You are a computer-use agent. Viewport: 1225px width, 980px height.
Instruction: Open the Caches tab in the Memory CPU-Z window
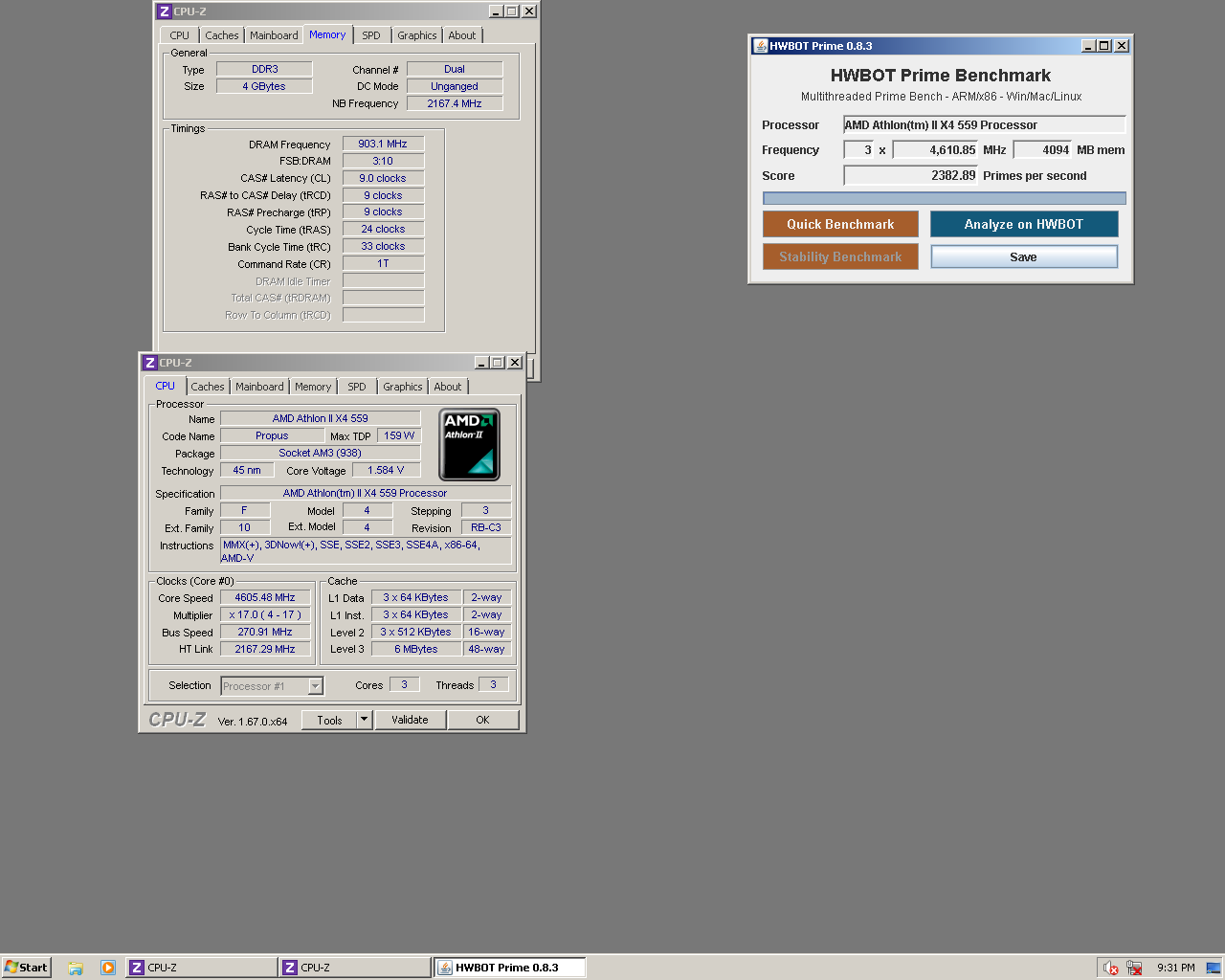tap(222, 35)
